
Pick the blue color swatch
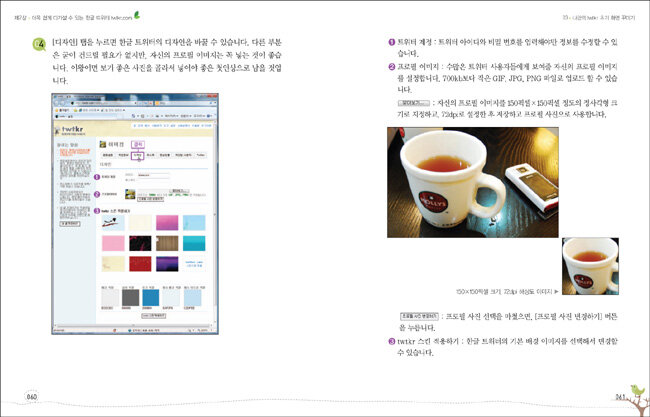point(151,296)
